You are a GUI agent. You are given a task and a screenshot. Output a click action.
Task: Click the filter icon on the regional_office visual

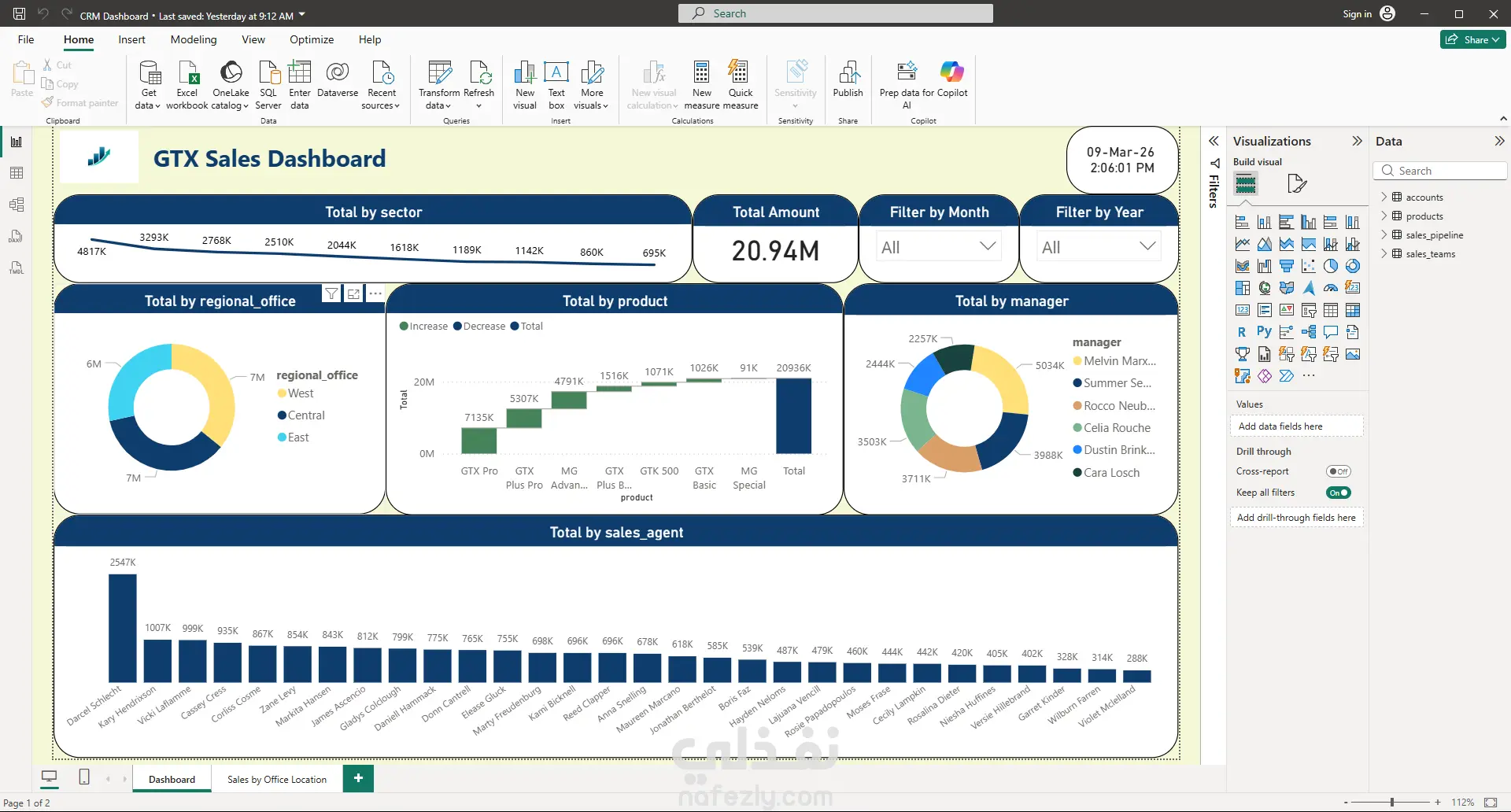[332, 293]
